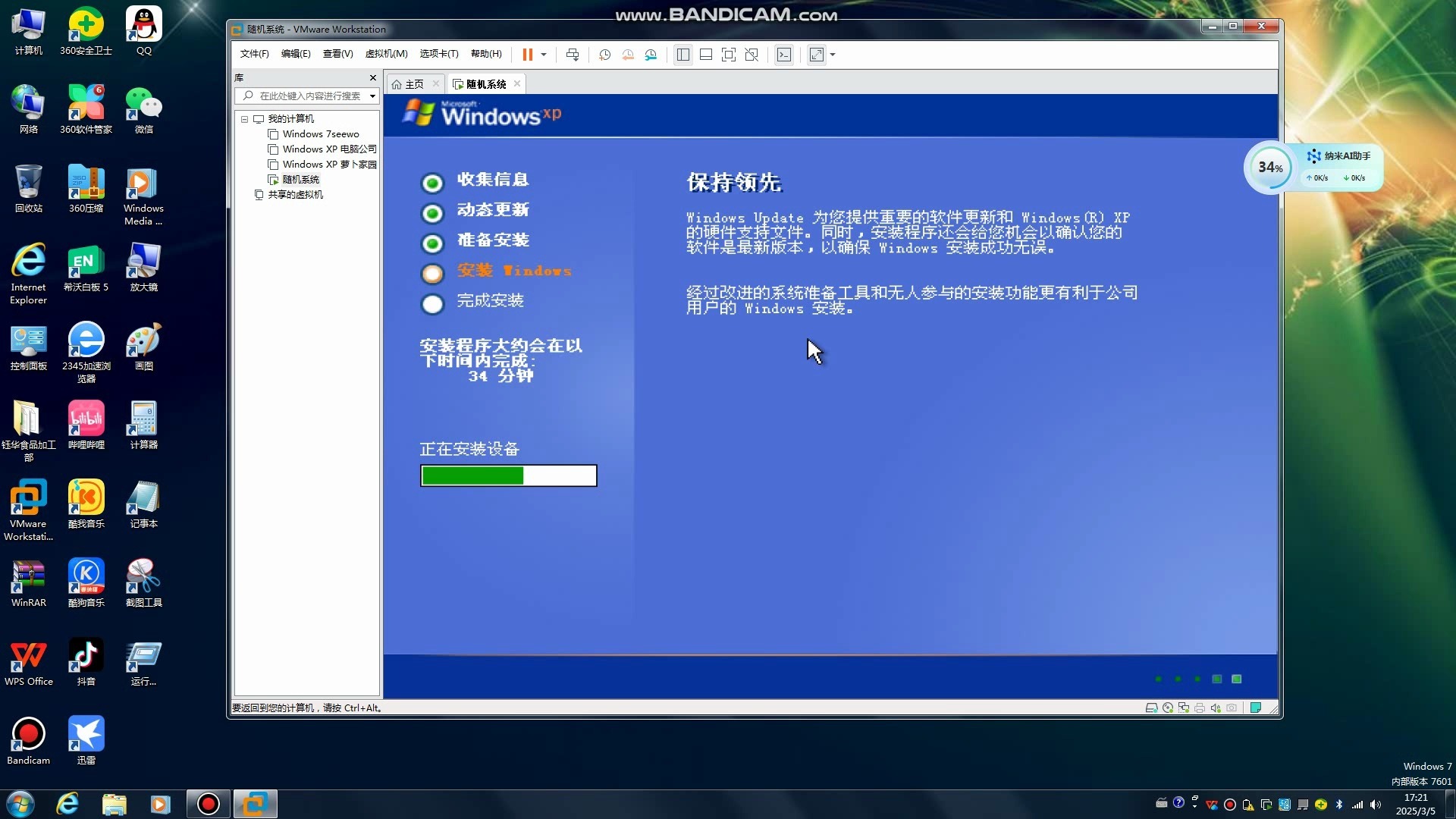
Task: Click the network adapter status icon
Action: click(1184, 708)
